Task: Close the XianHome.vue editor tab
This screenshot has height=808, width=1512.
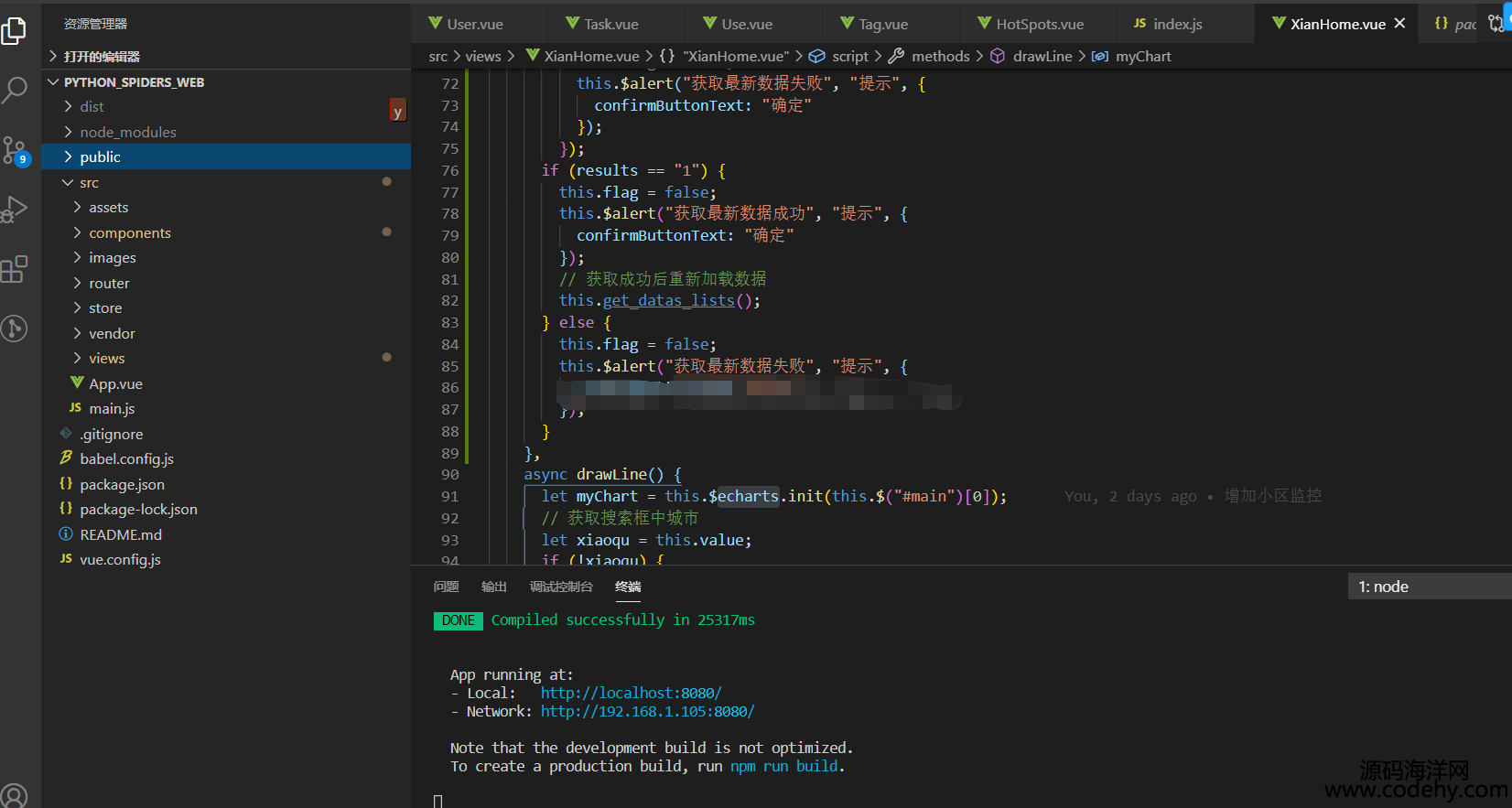Action: tap(1399, 24)
